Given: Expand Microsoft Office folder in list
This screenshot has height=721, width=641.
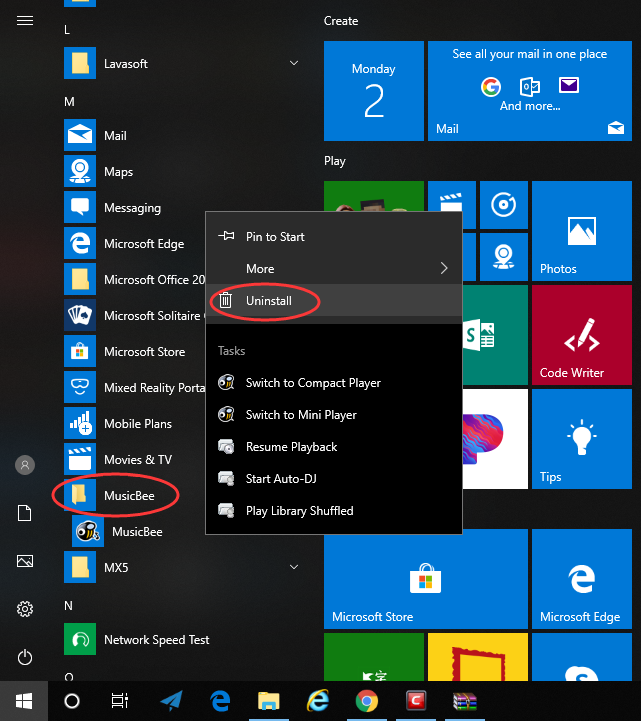Looking at the screenshot, I should 134,279.
